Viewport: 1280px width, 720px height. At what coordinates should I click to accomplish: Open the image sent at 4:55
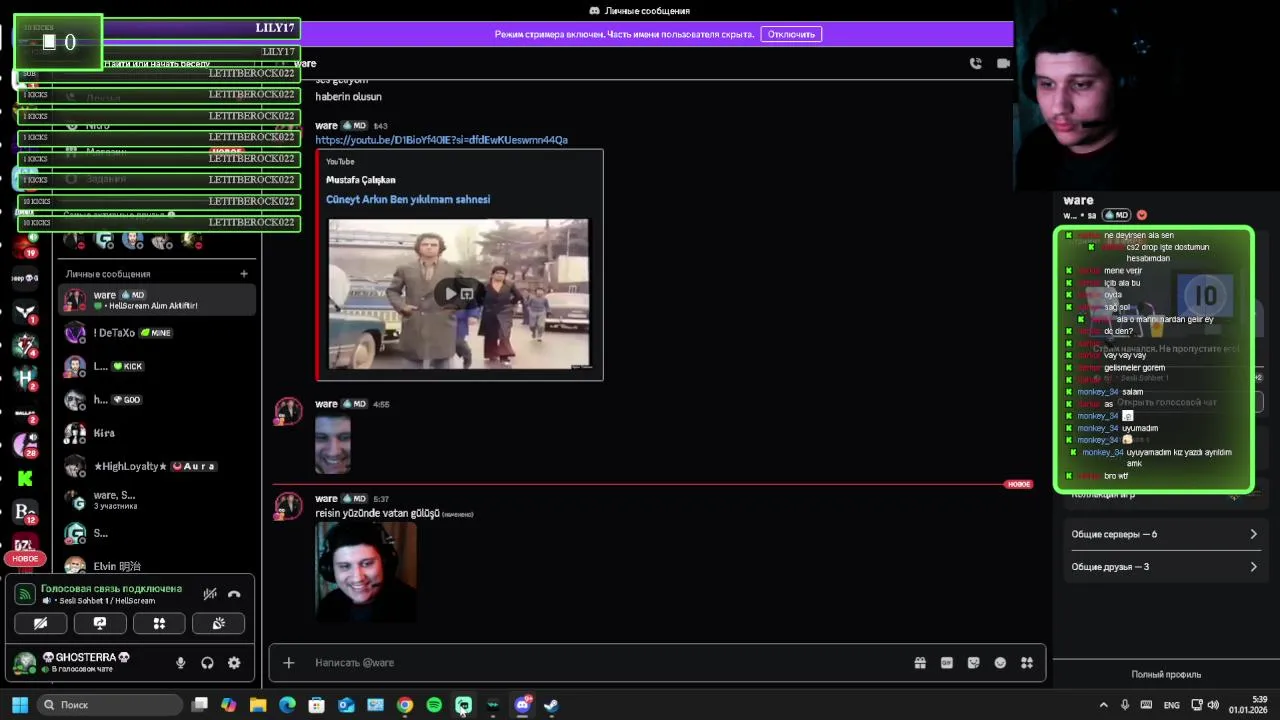(333, 445)
